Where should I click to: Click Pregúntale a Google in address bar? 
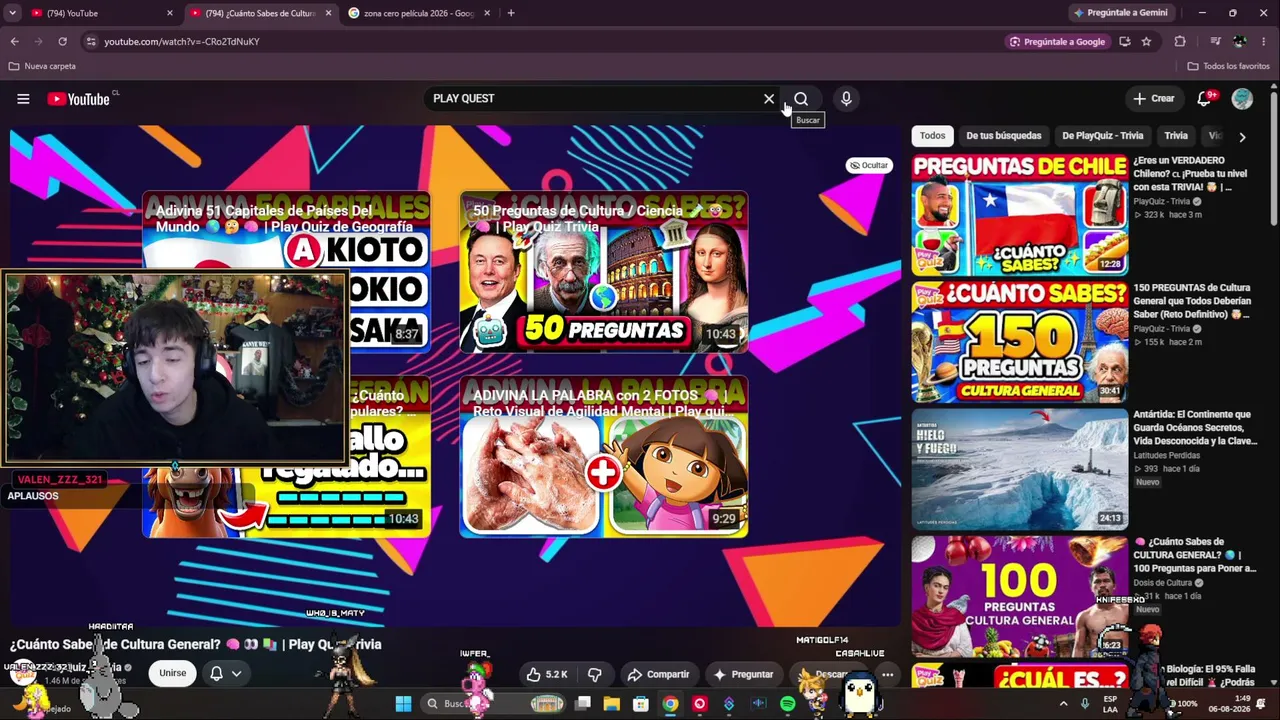1057,41
